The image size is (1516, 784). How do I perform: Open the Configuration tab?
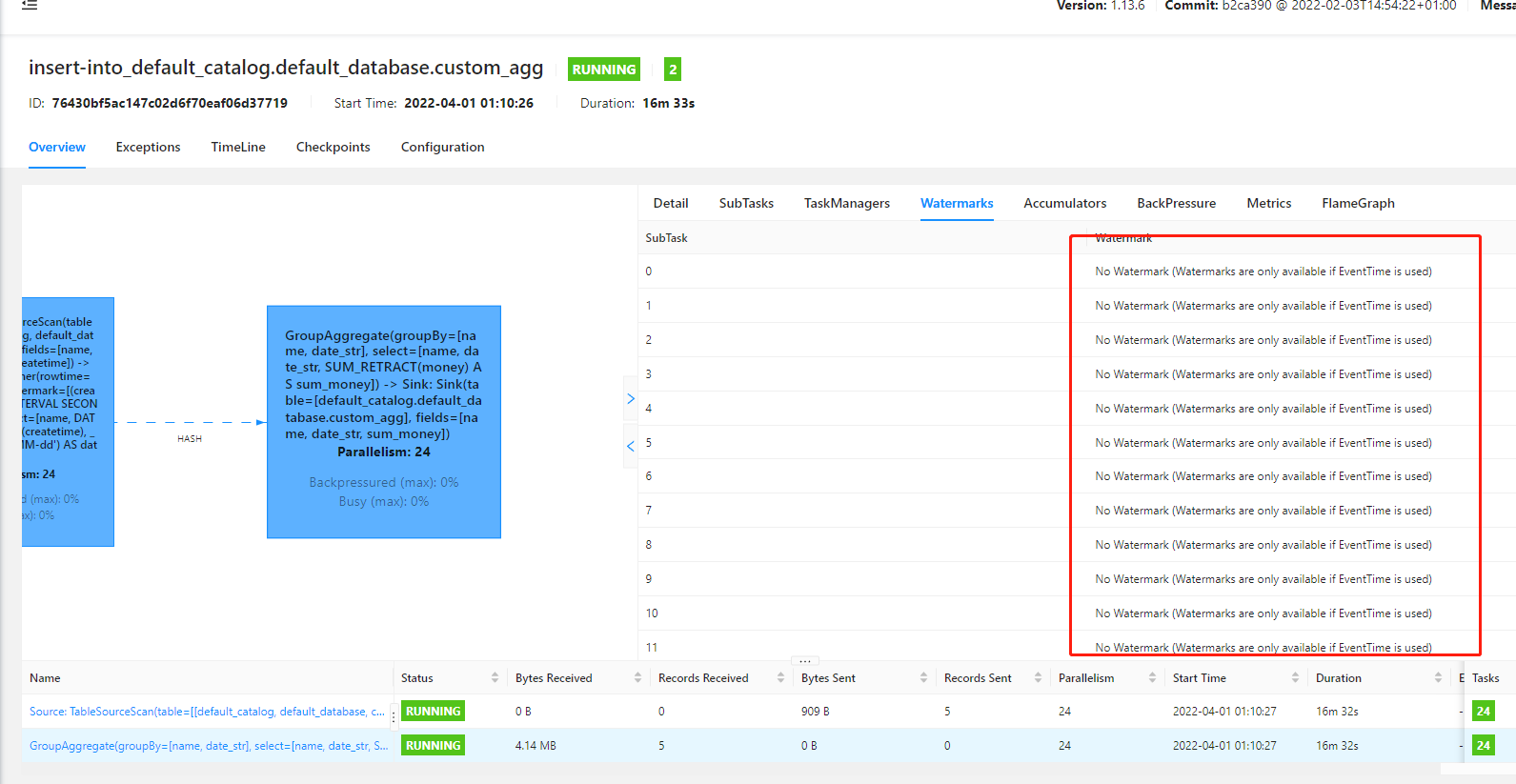click(x=442, y=147)
